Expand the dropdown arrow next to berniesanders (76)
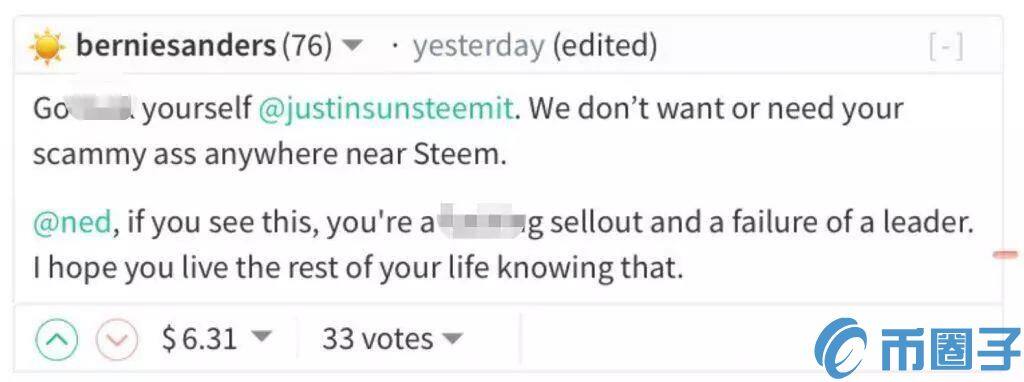 click(x=352, y=46)
